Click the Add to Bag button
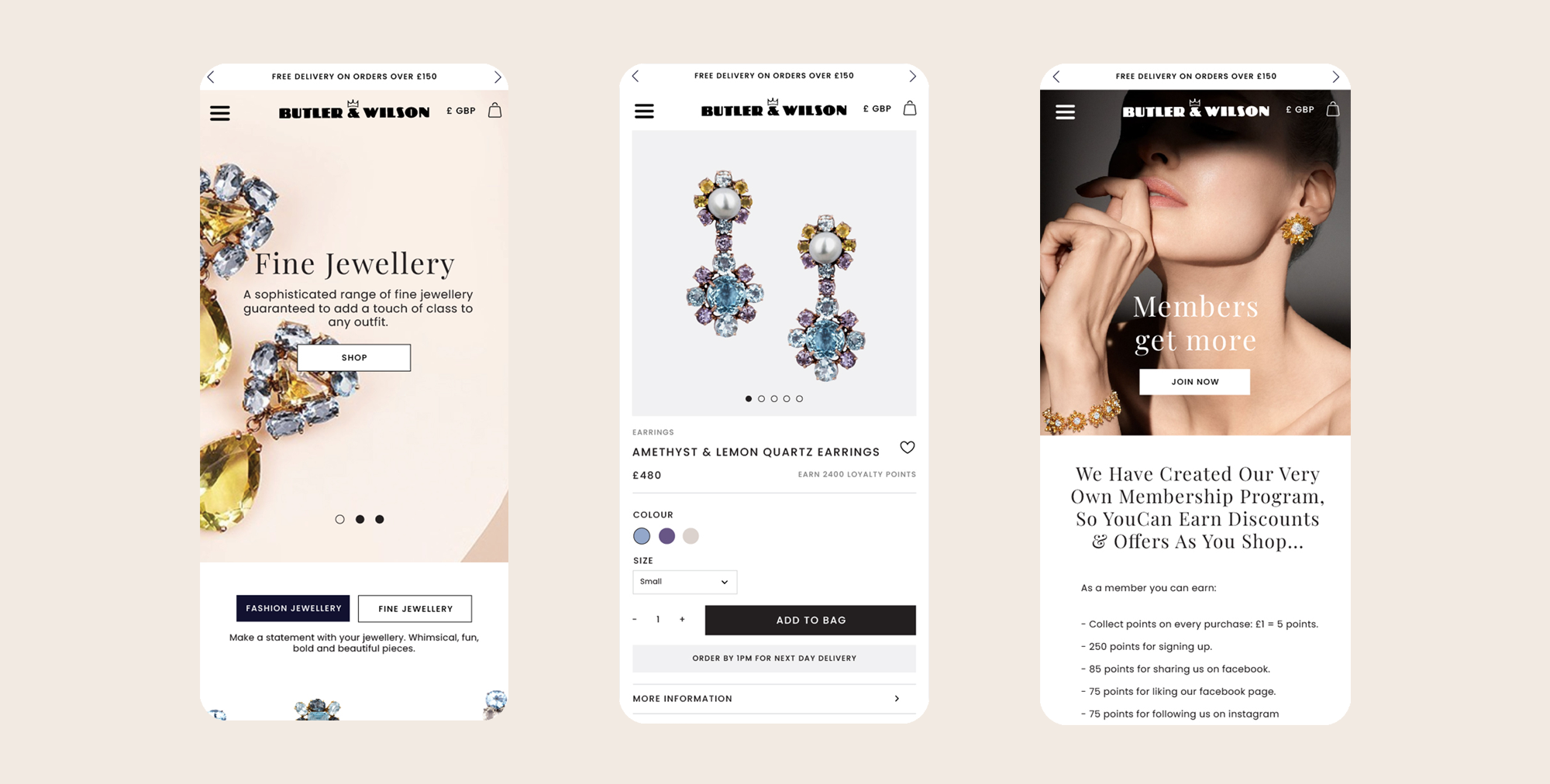This screenshot has height=784, width=1550. [810, 620]
